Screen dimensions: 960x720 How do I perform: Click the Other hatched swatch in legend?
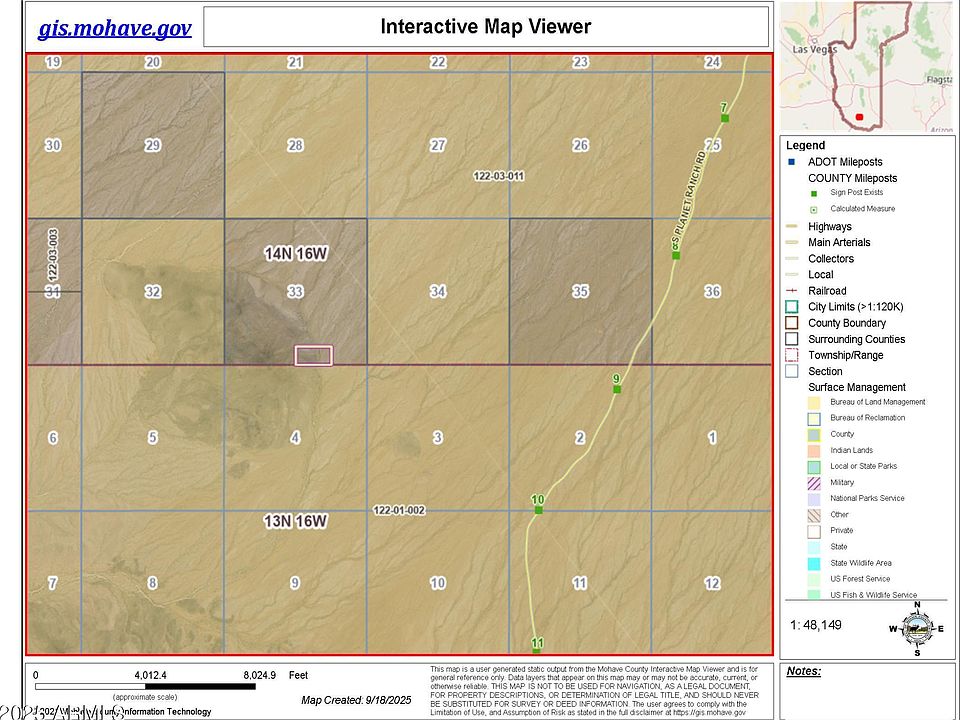[814, 515]
